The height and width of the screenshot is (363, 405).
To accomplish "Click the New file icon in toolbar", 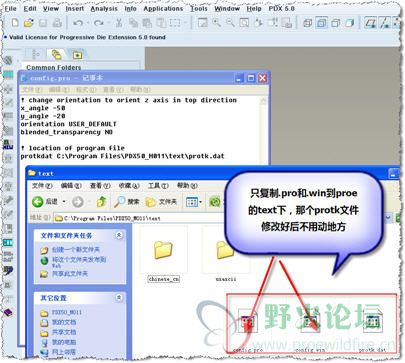I will pos(15,22).
